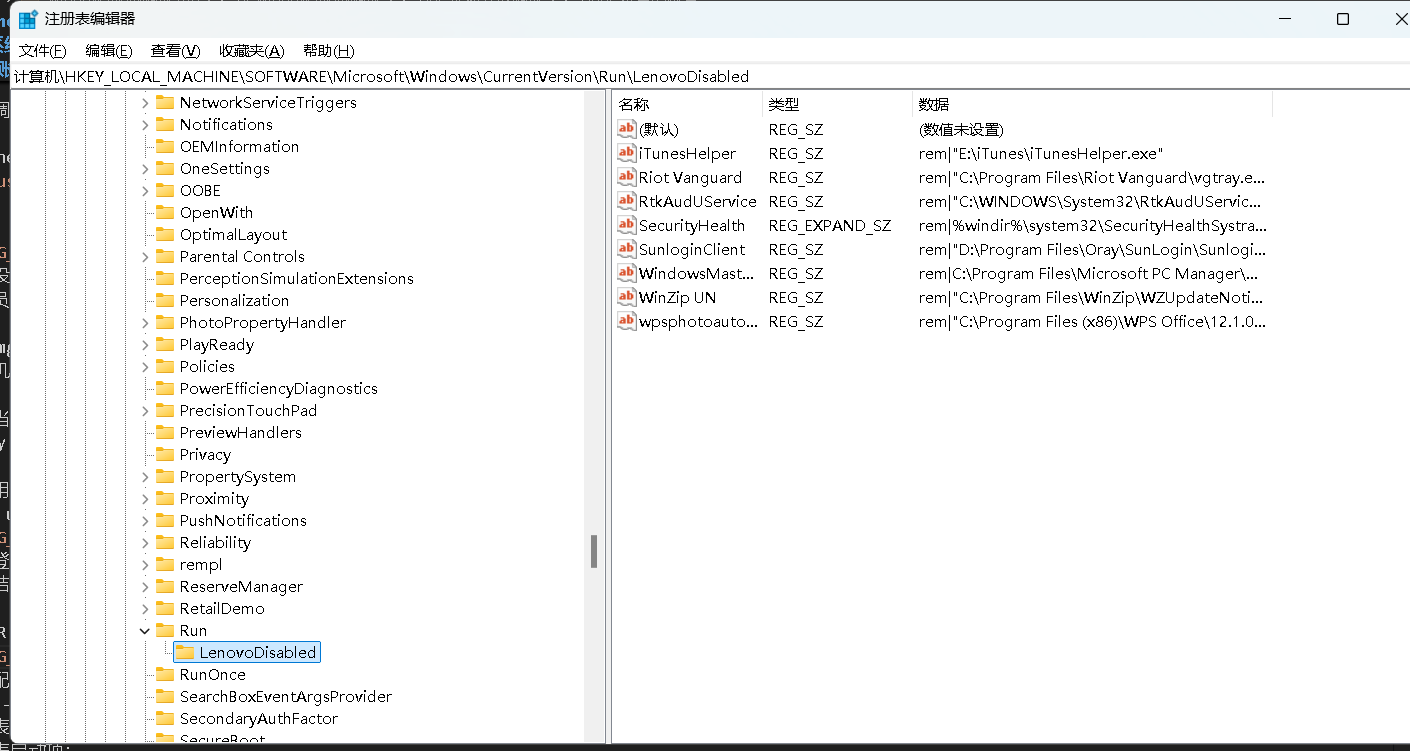The width and height of the screenshot is (1410, 751).
Task: Click REG_EXPAND_SZ type of SecurityHealth
Action: 830,225
